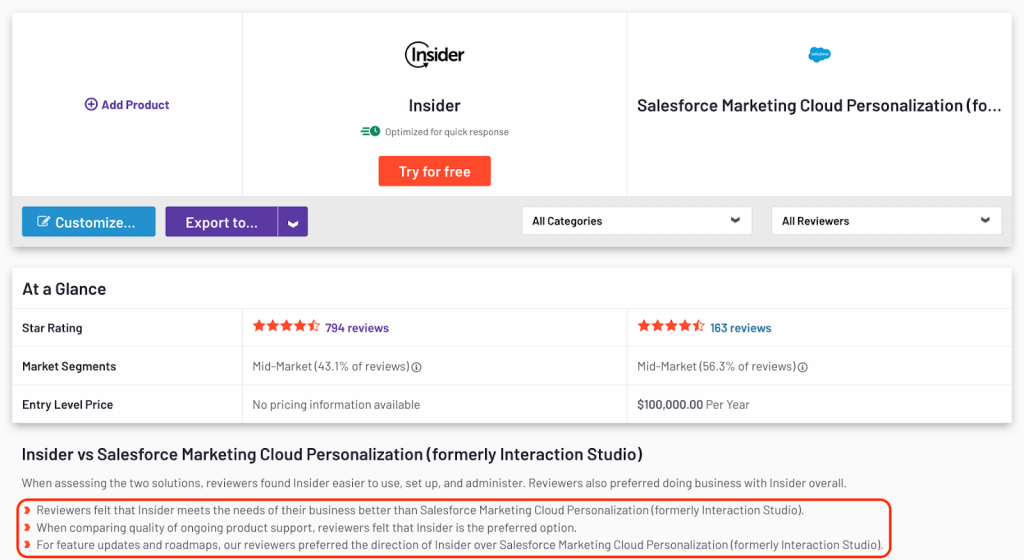The height and width of the screenshot is (560, 1024).
Task: Click the Entry Level Price row label
Action: [x=67, y=405]
